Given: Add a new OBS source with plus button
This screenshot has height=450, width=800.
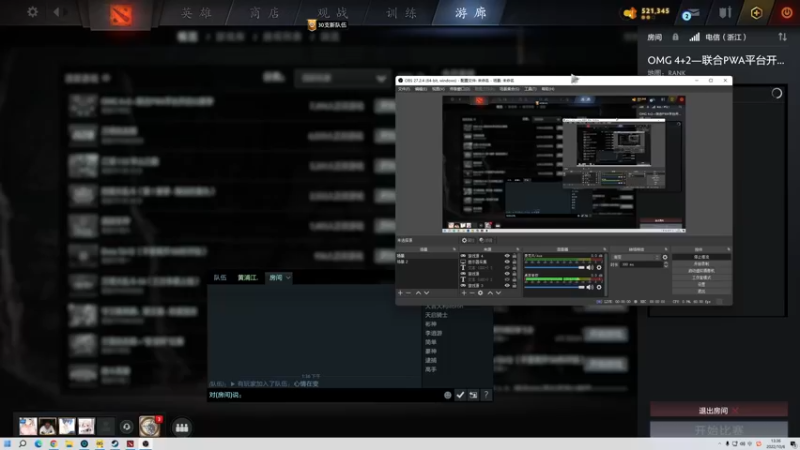Looking at the screenshot, I should pos(464,293).
